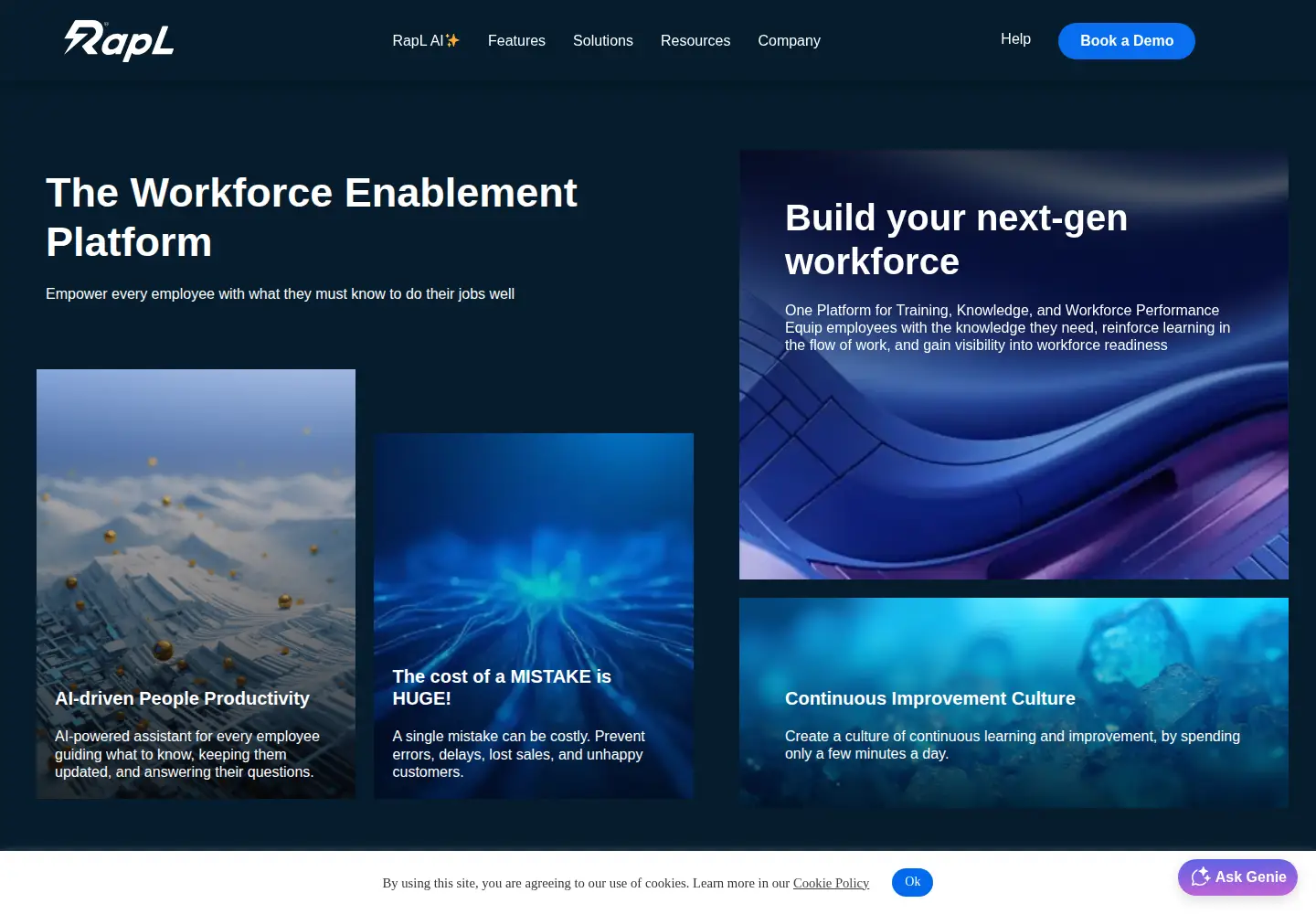Open the Continuous Improvement Culture card

1014,703
